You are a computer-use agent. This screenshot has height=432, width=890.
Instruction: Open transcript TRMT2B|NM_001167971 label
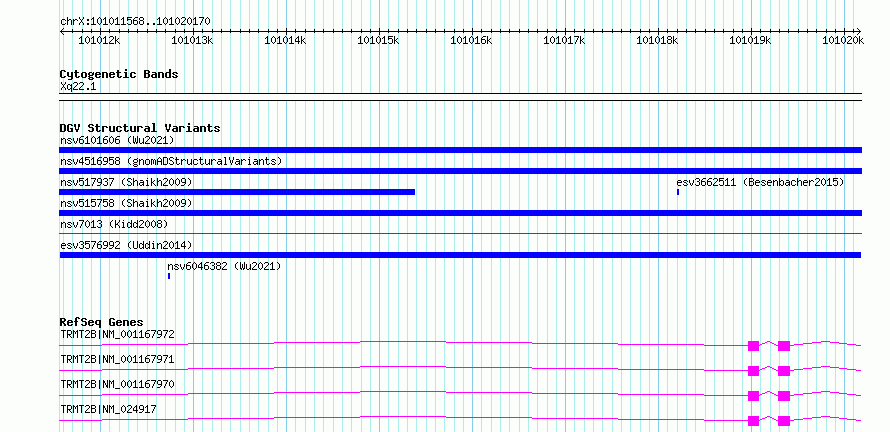[117, 359]
